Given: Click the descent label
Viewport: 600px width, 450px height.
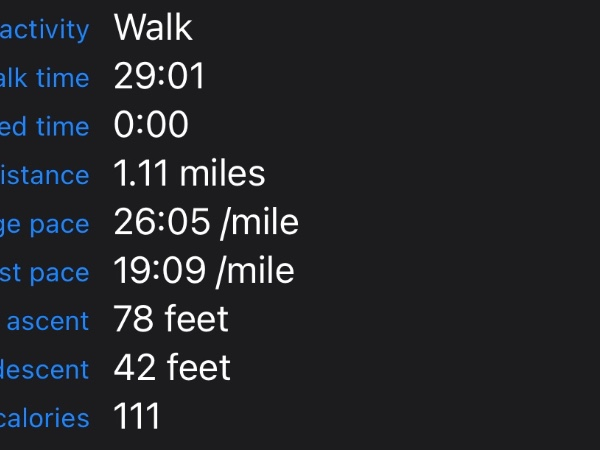Looking at the screenshot, I should click(x=45, y=370).
